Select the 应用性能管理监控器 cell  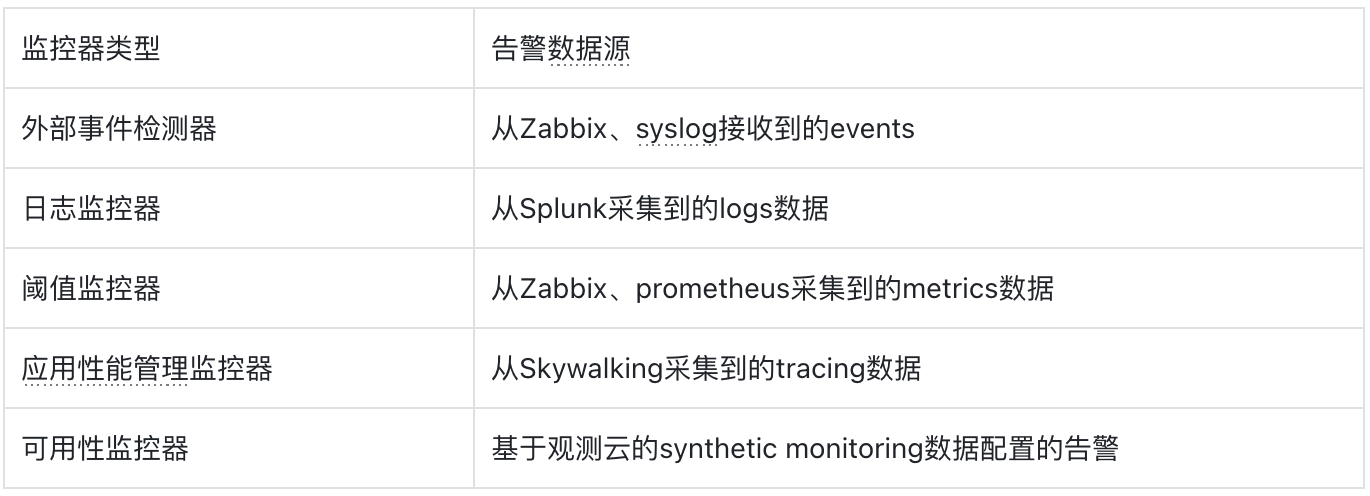[239, 369]
